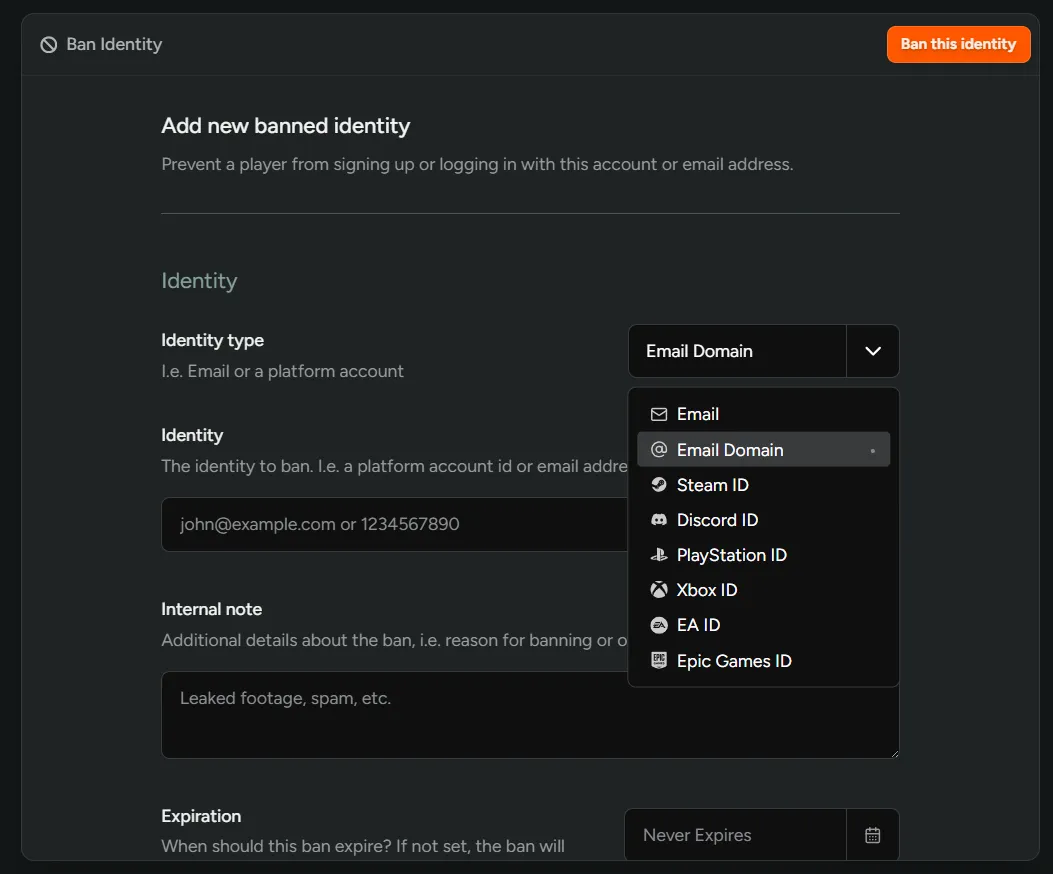Click the envelope icon beside Email option
1053x874 pixels.
coord(658,414)
